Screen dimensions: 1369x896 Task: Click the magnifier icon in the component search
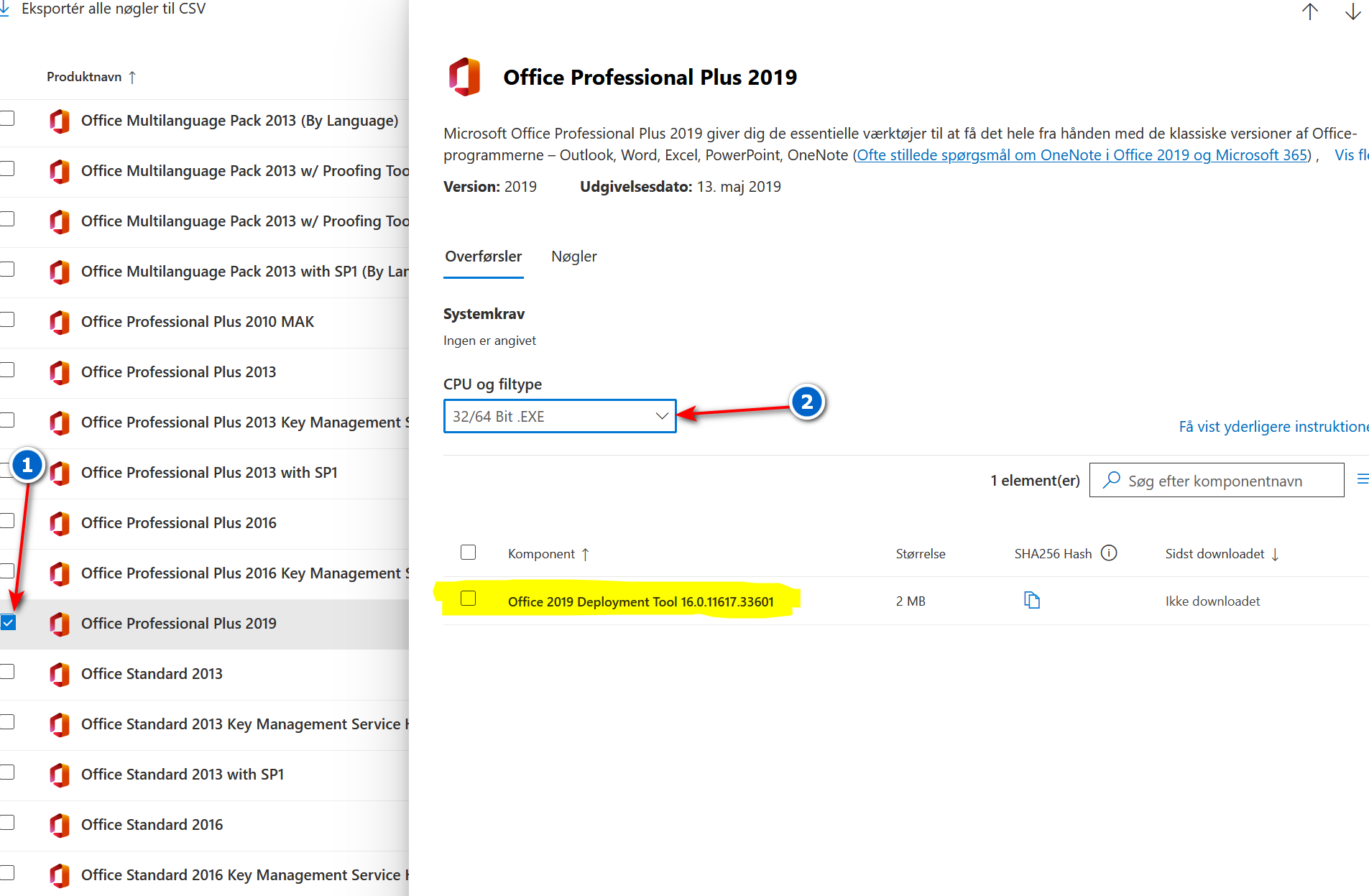[x=1112, y=480]
